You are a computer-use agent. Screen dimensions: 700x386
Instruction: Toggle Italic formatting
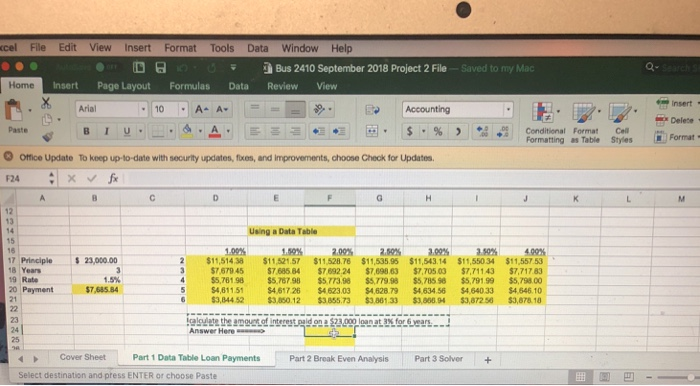click(106, 131)
